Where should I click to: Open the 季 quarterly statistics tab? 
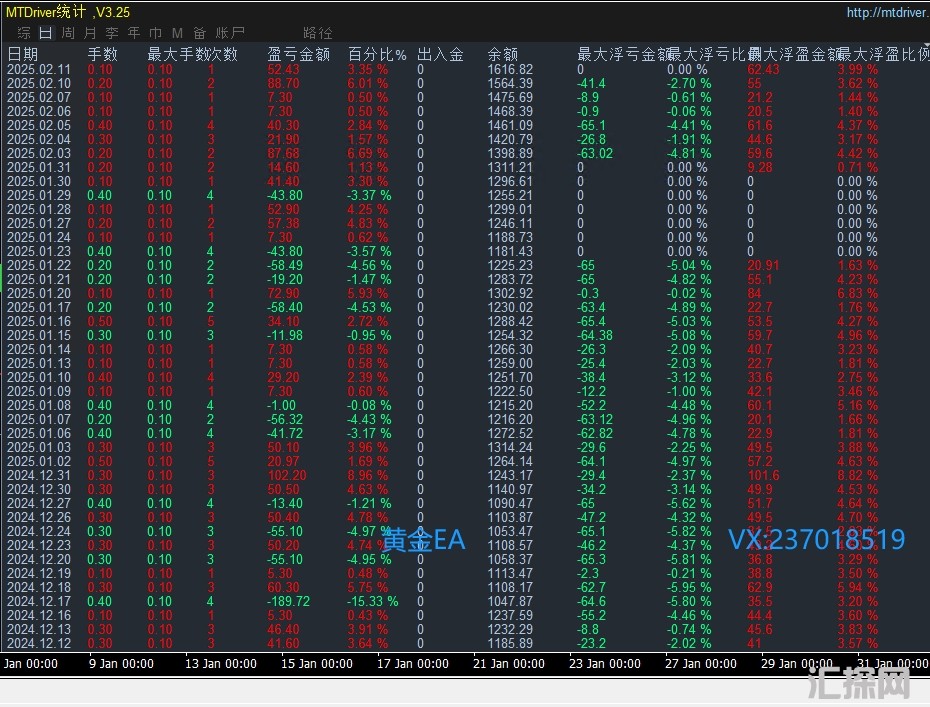111,33
